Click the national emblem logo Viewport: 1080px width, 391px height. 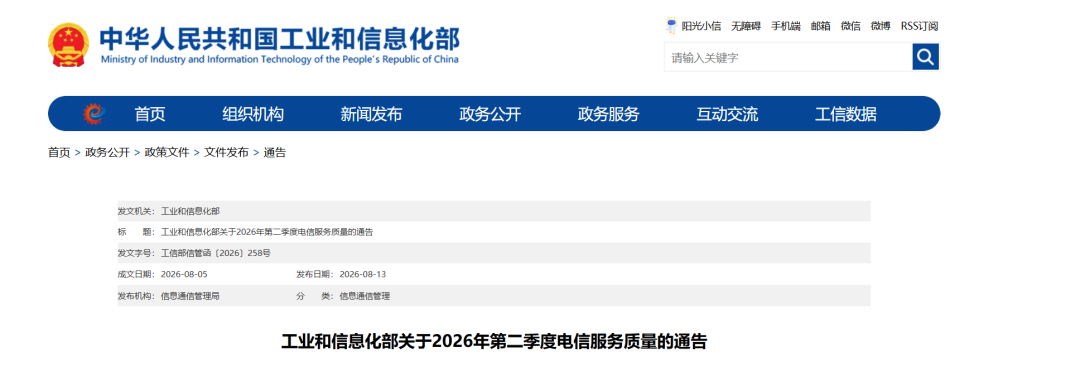68,45
